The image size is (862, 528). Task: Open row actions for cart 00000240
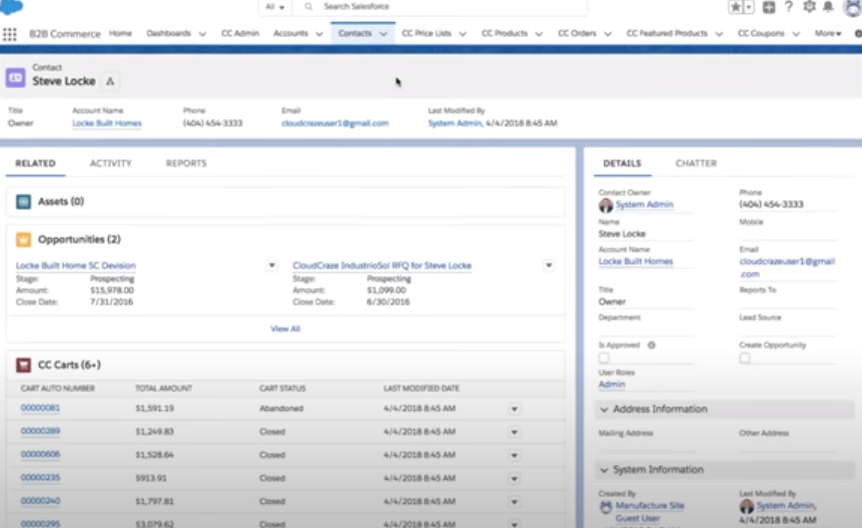(x=514, y=502)
